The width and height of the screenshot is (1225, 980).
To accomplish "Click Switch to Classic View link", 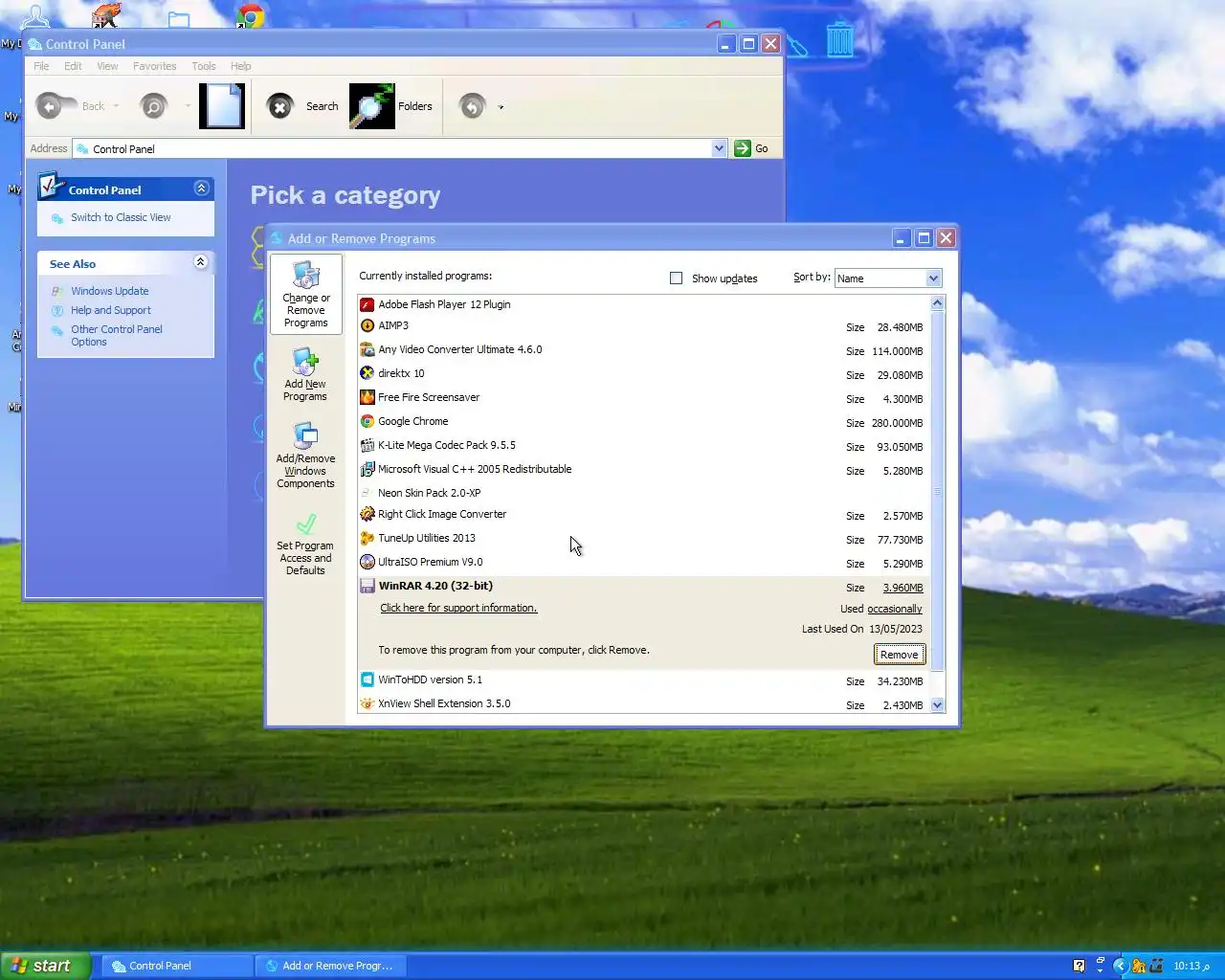I will click(121, 217).
